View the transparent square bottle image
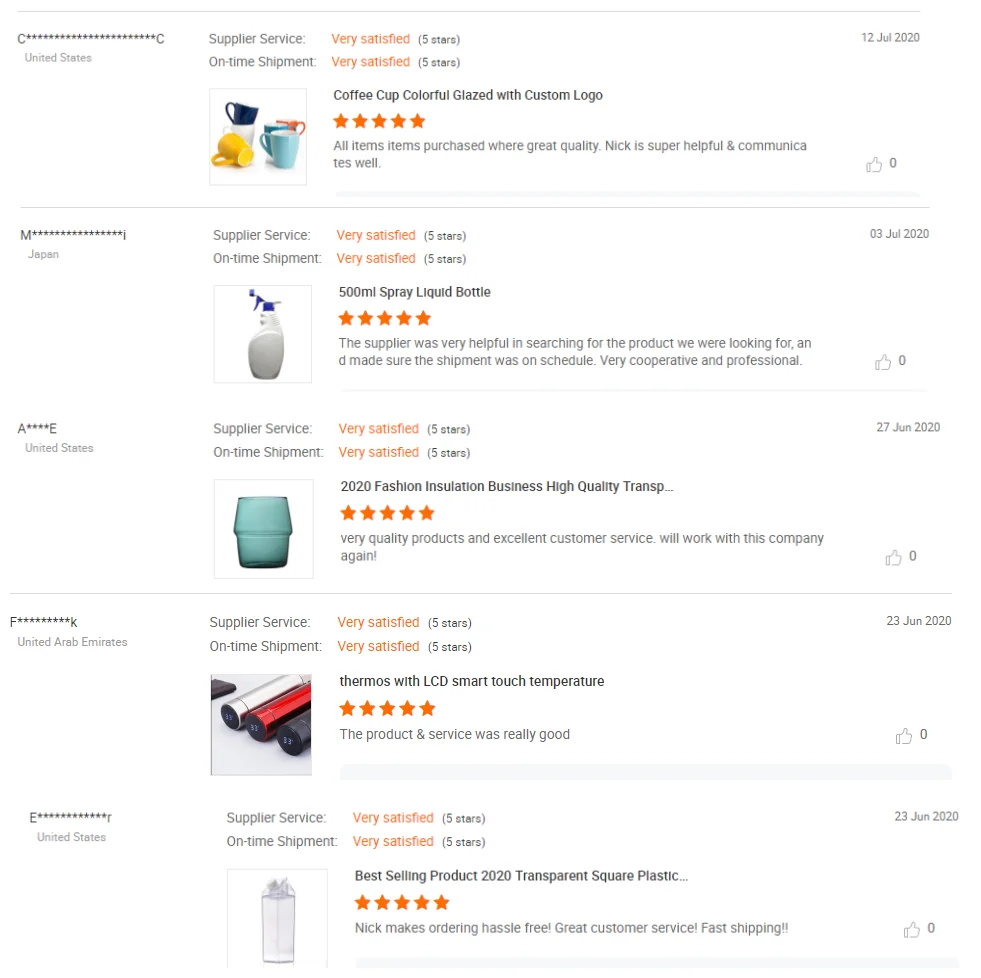The height and width of the screenshot is (978, 981). [277, 919]
